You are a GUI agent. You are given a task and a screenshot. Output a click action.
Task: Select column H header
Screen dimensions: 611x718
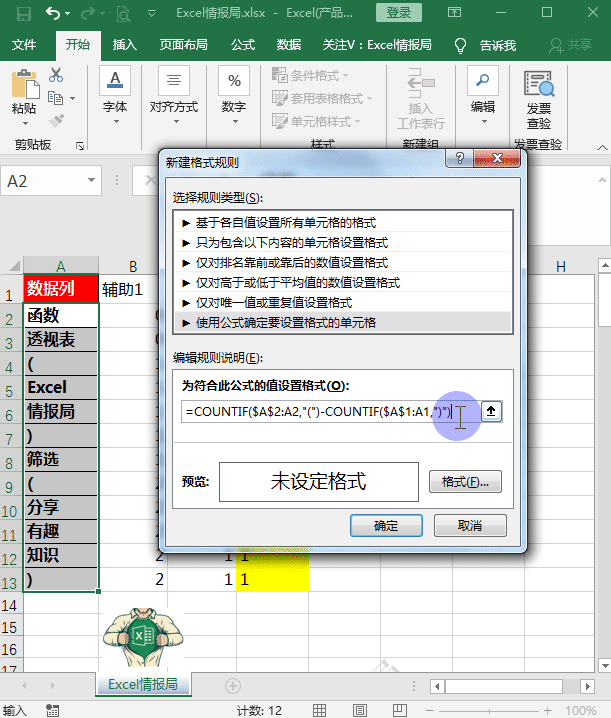point(561,267)
